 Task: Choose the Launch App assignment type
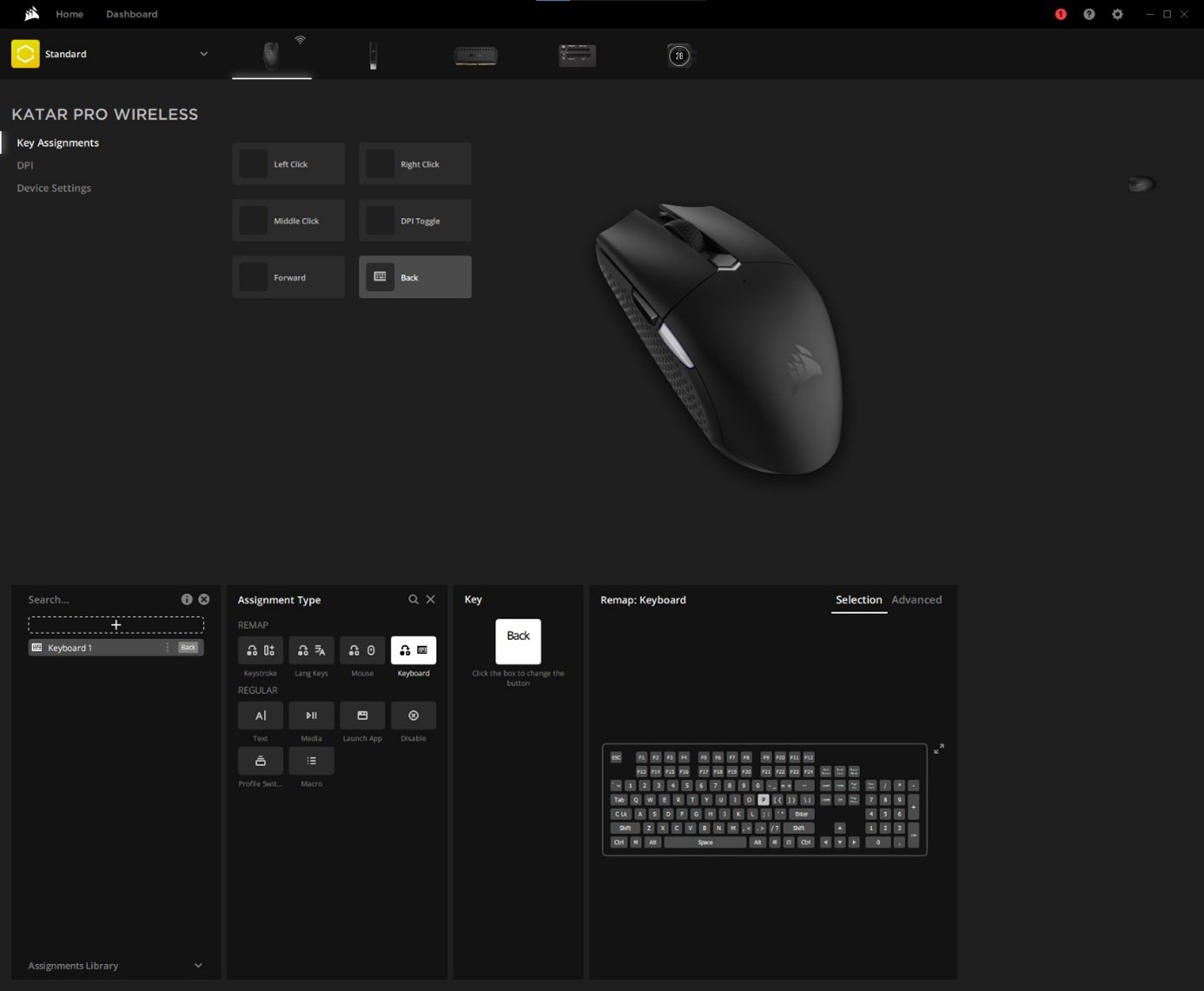361,715
